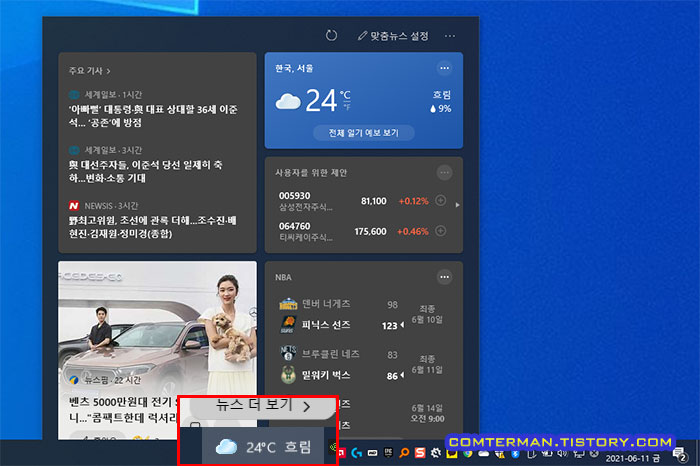Click the 한국, 서울 location title

295,68
